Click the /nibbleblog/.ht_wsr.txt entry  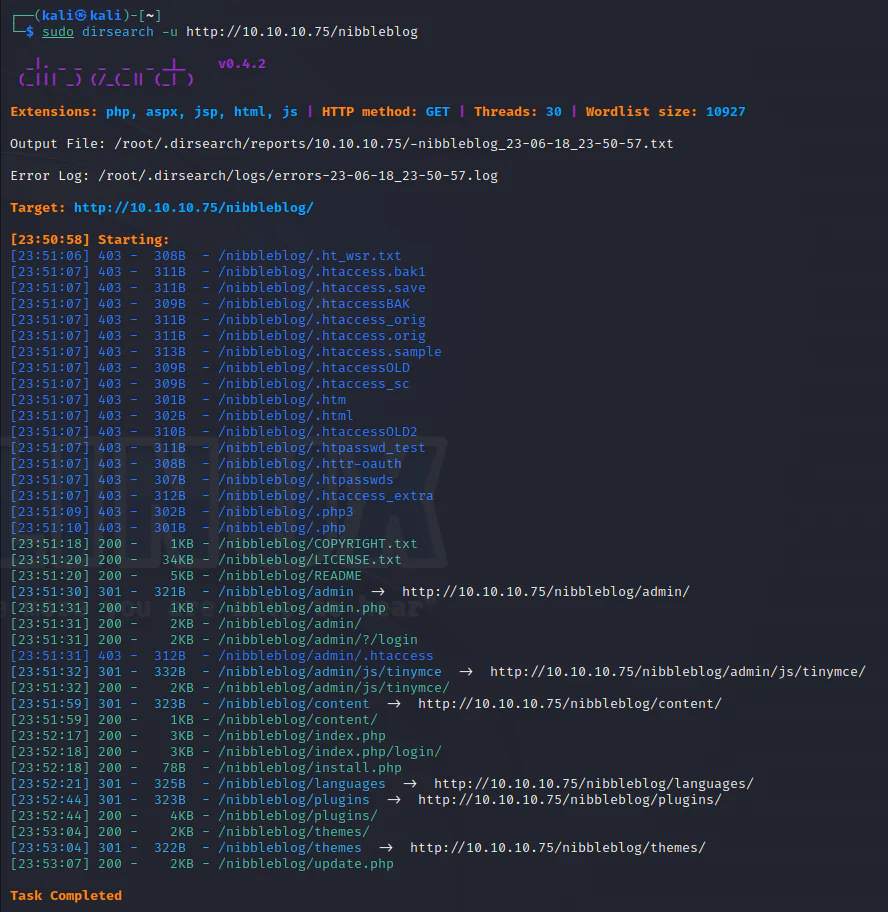[309, 256]
